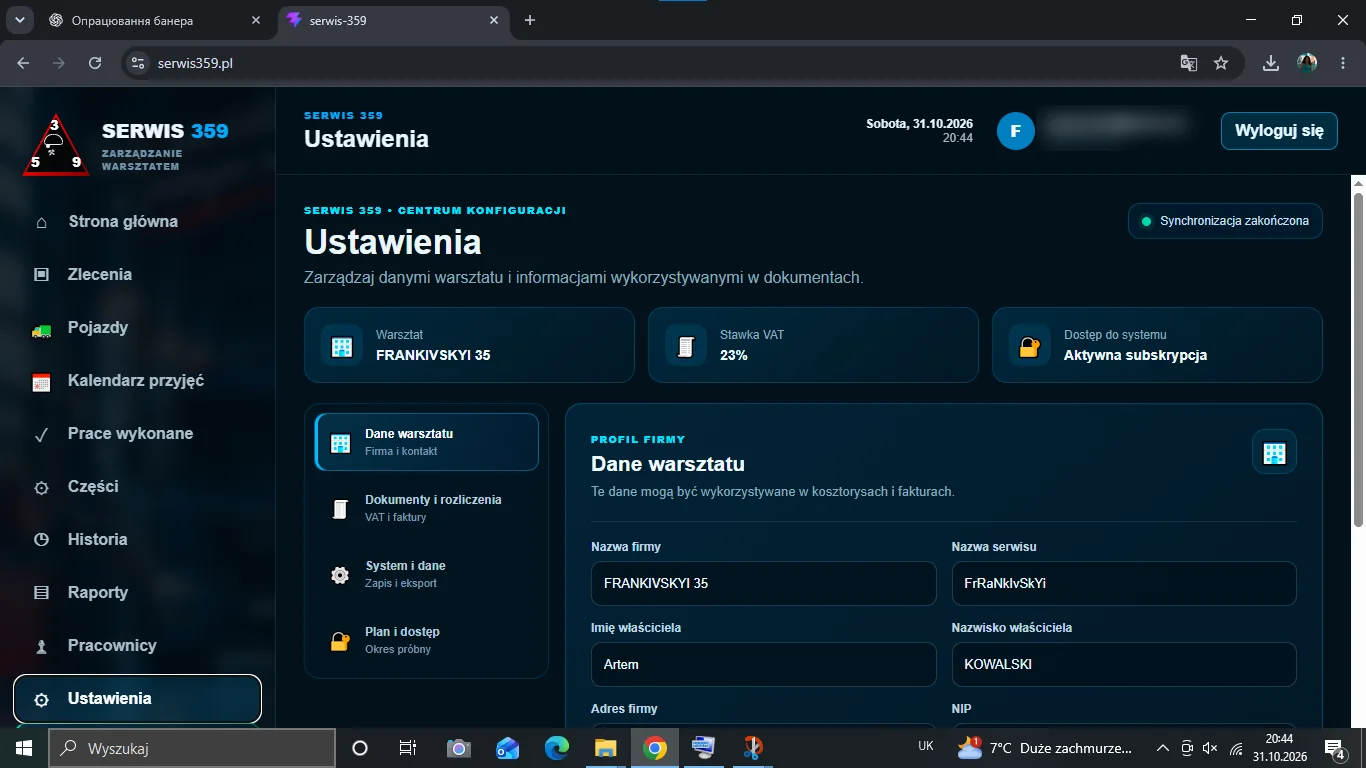Focus the Nazwa serwisu field
Image resolution: width=1366 pixels, height=768 pixels.
(1124, 583)
